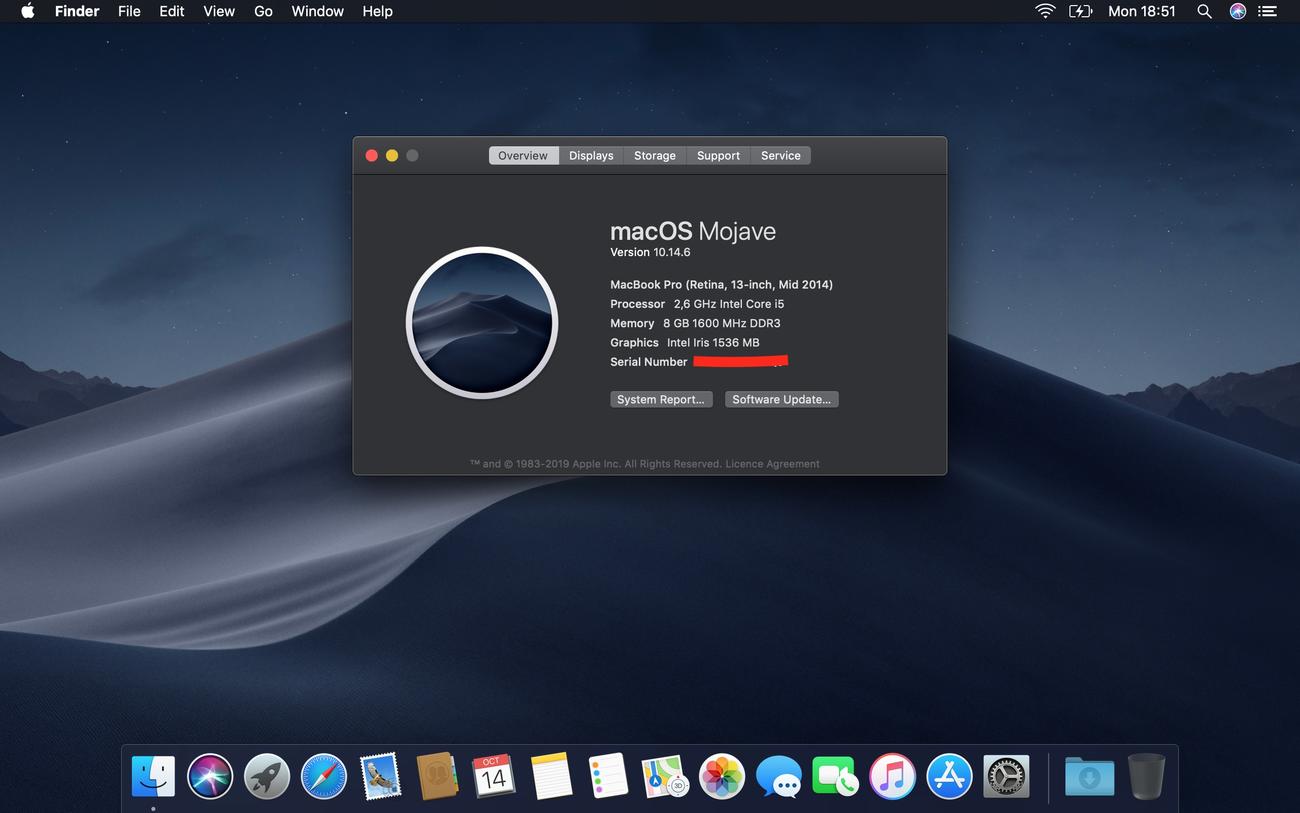Image resolution: width=1300 pixels, height=813 pixels.
Task: Open Calendar icon showing Oct 14
Action: click(494, 776)
